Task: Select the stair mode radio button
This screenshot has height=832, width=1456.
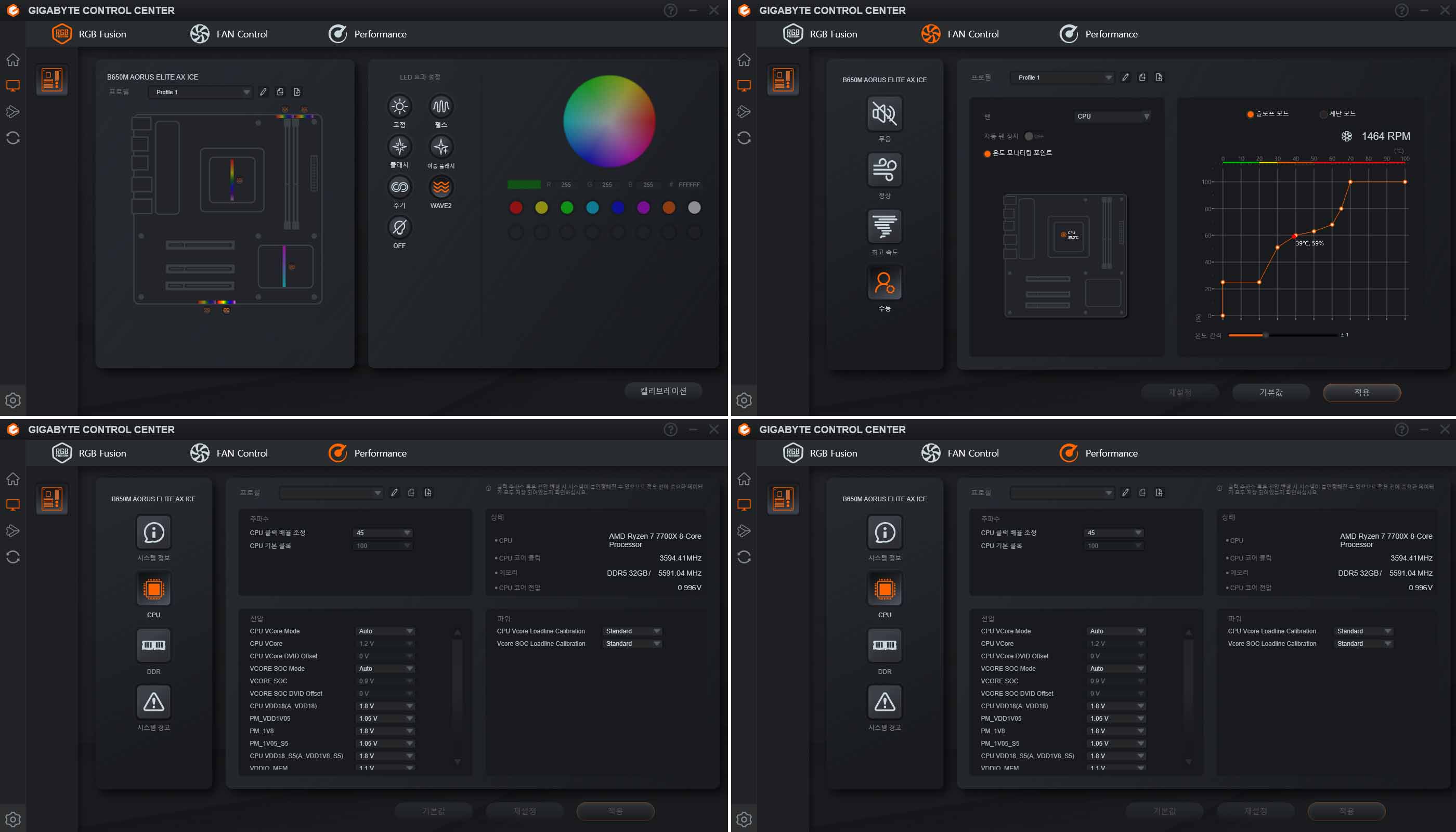Action: coord(1323,114)
